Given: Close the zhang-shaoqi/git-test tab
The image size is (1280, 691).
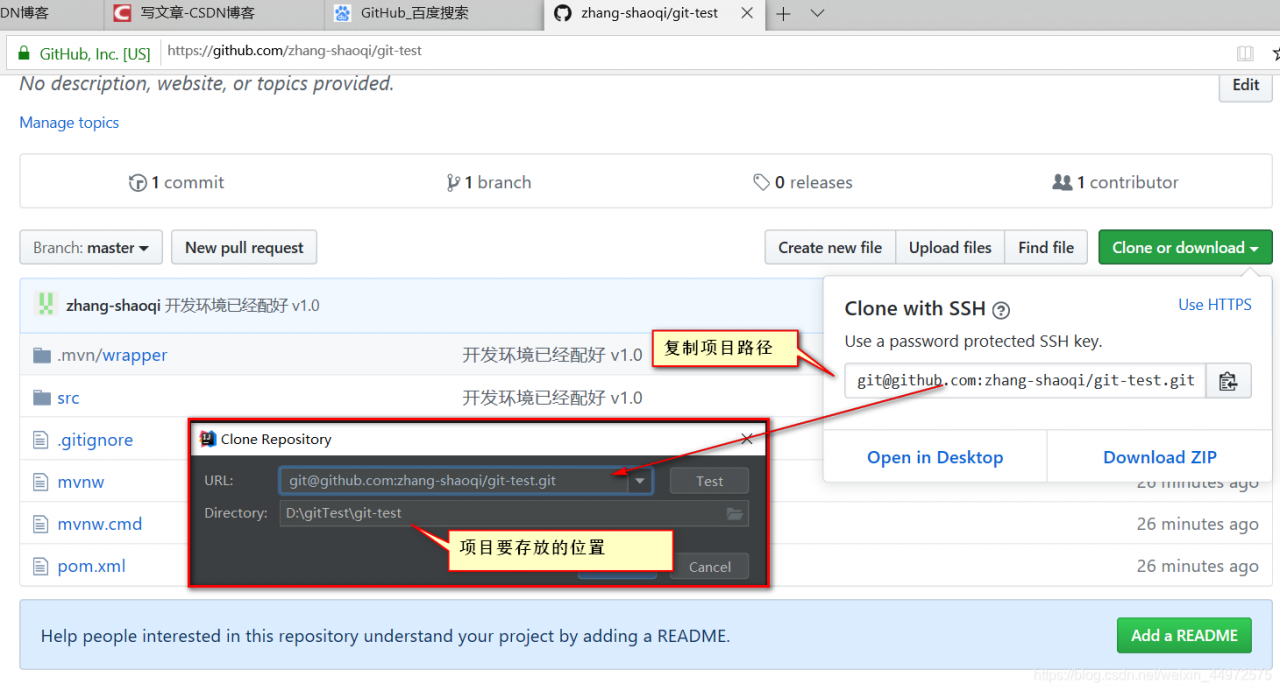Looking at the screenshot, I should coord(747,13).
